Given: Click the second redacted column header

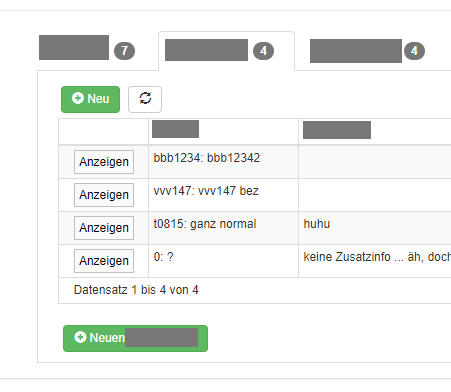Looking at the screenshot, I should click(x=337, y=130).
